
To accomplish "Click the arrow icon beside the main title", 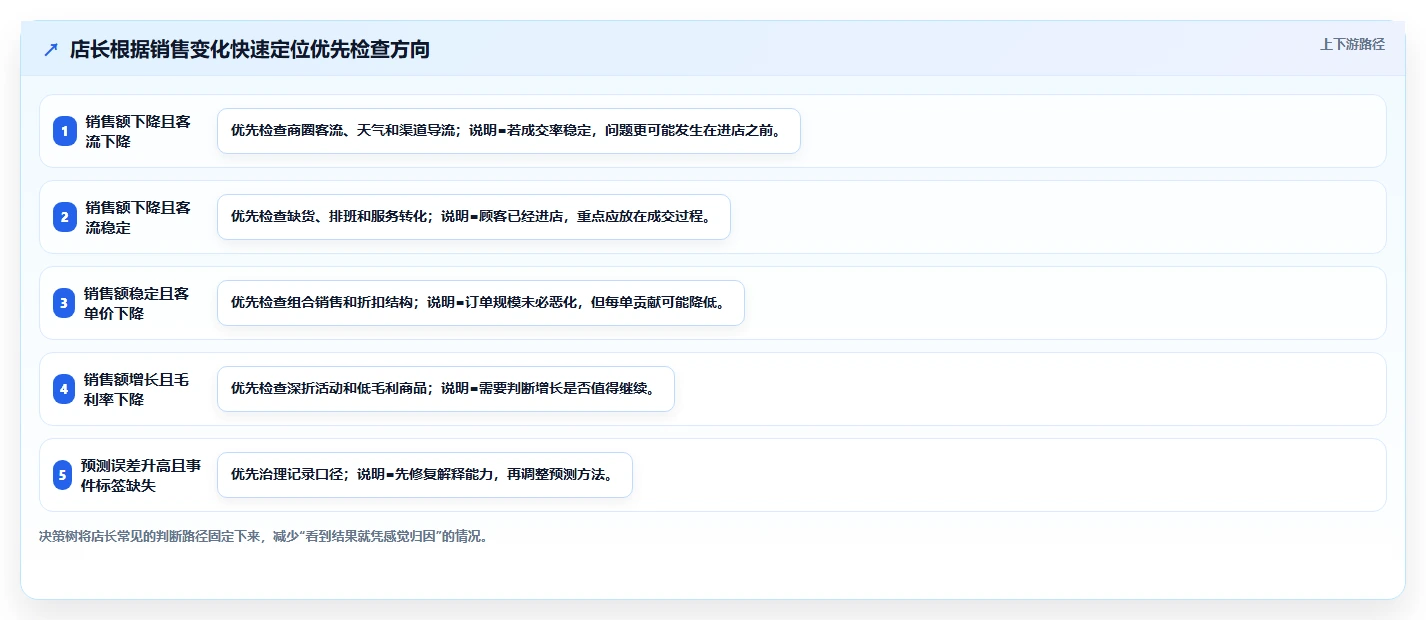I will pos(51,50).
